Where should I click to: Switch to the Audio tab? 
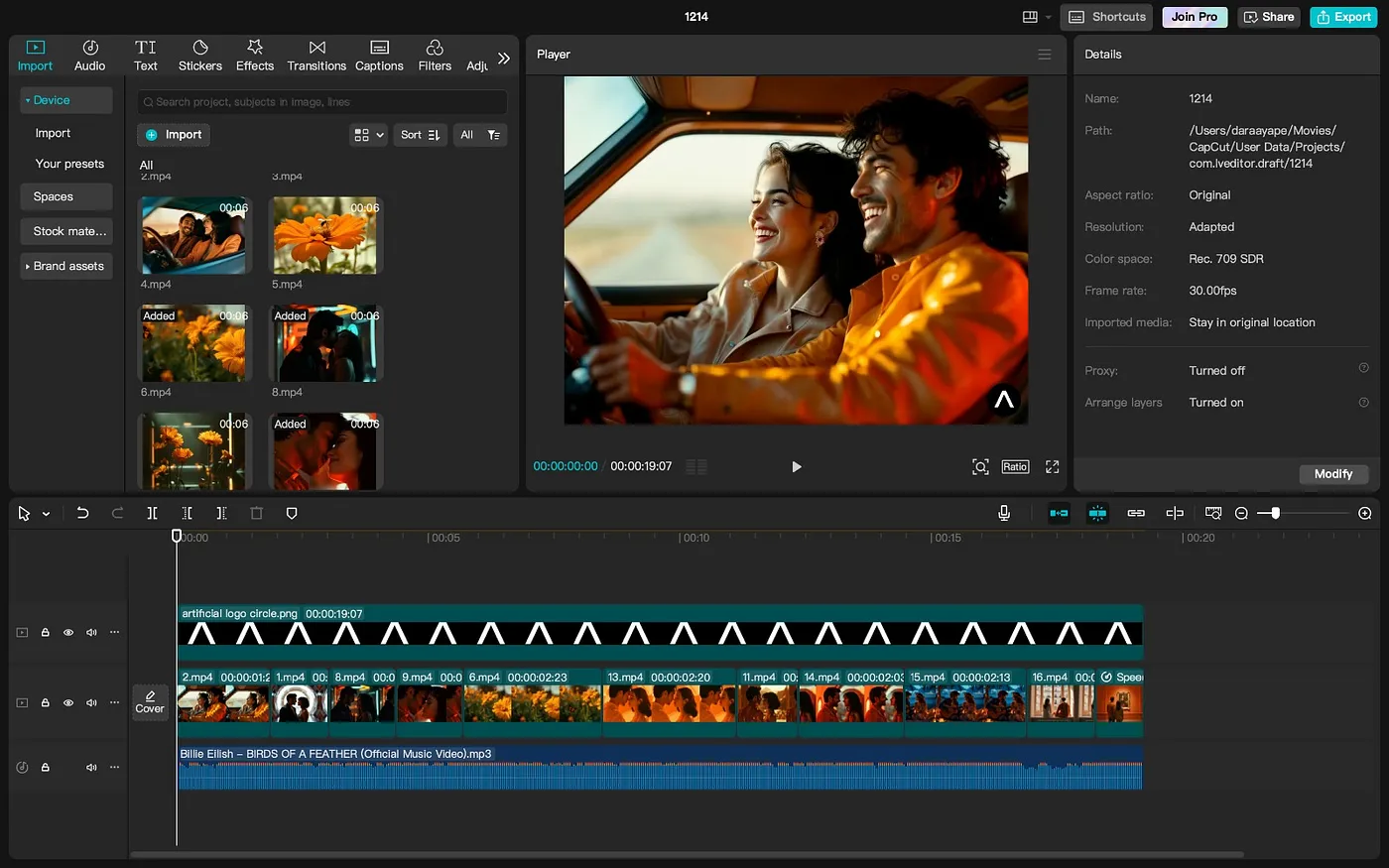point(89,56)
